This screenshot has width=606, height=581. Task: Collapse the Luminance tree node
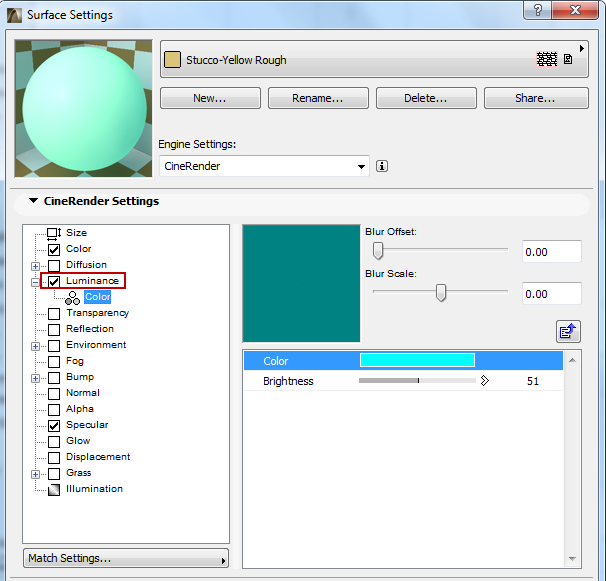(x=35, y=283)
